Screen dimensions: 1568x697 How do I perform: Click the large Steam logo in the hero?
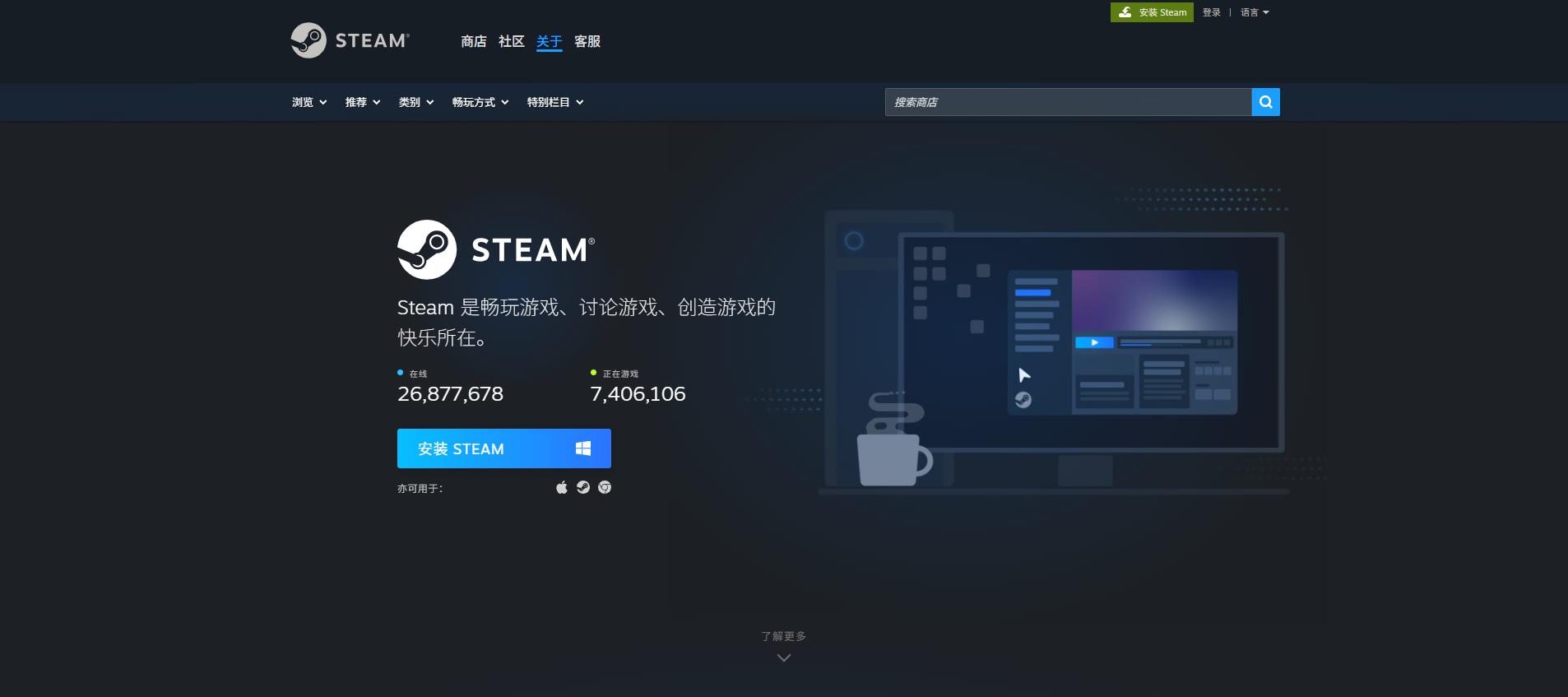(x=496, y=249)
